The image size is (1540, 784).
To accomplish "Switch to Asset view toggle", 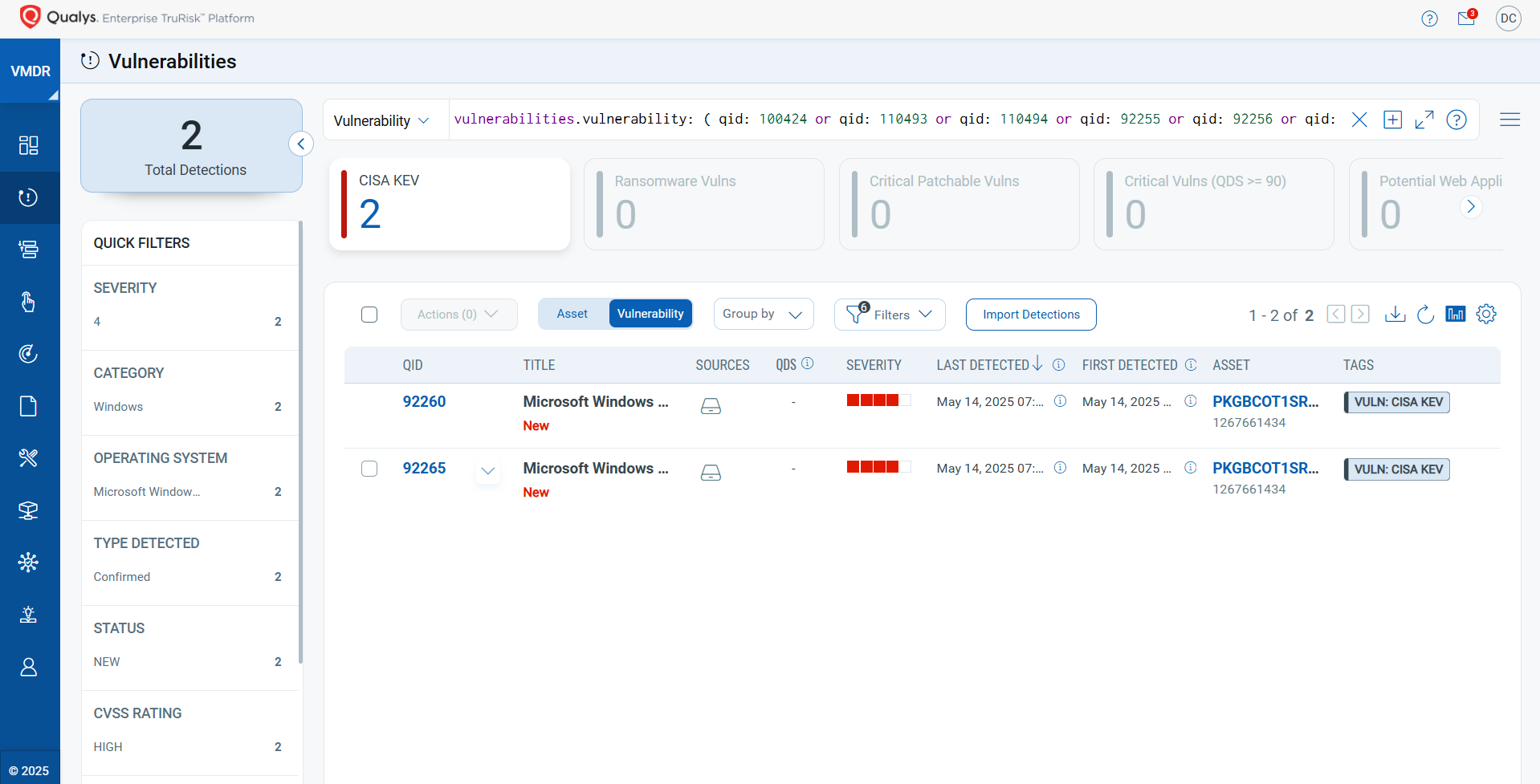I will point(572,314).
